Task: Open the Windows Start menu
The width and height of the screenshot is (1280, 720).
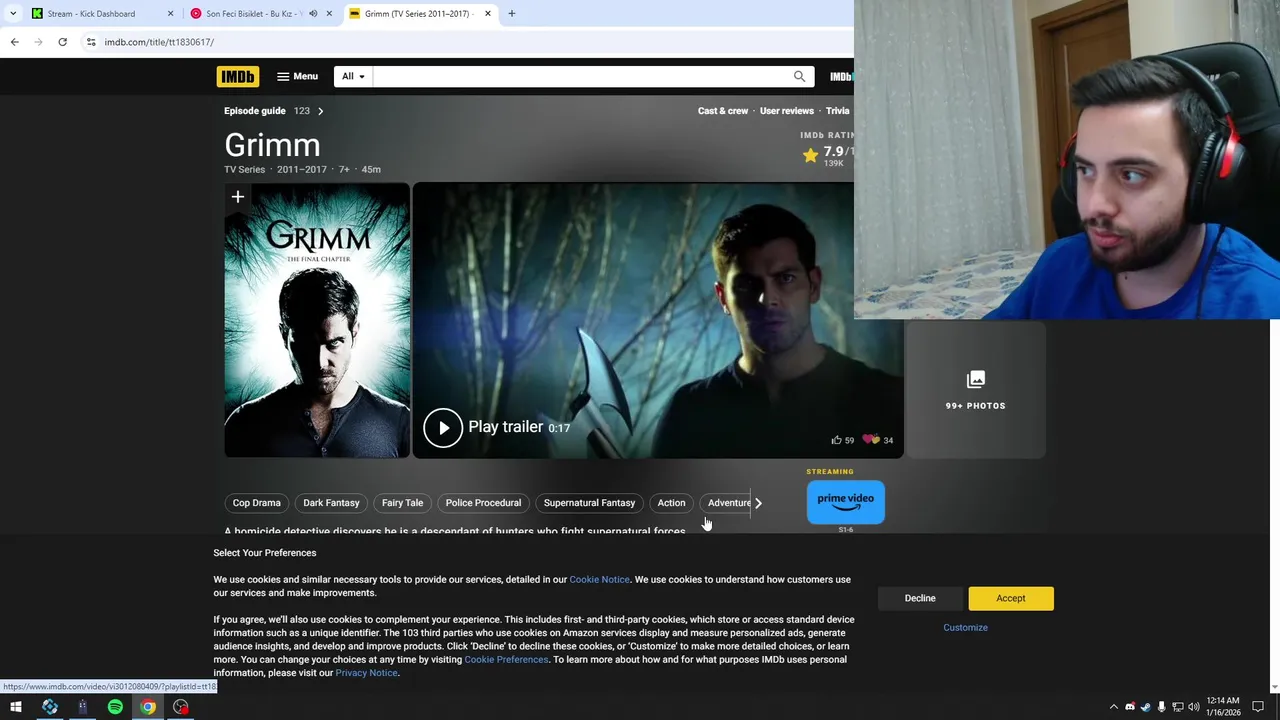Action: (x=16, y=707)
